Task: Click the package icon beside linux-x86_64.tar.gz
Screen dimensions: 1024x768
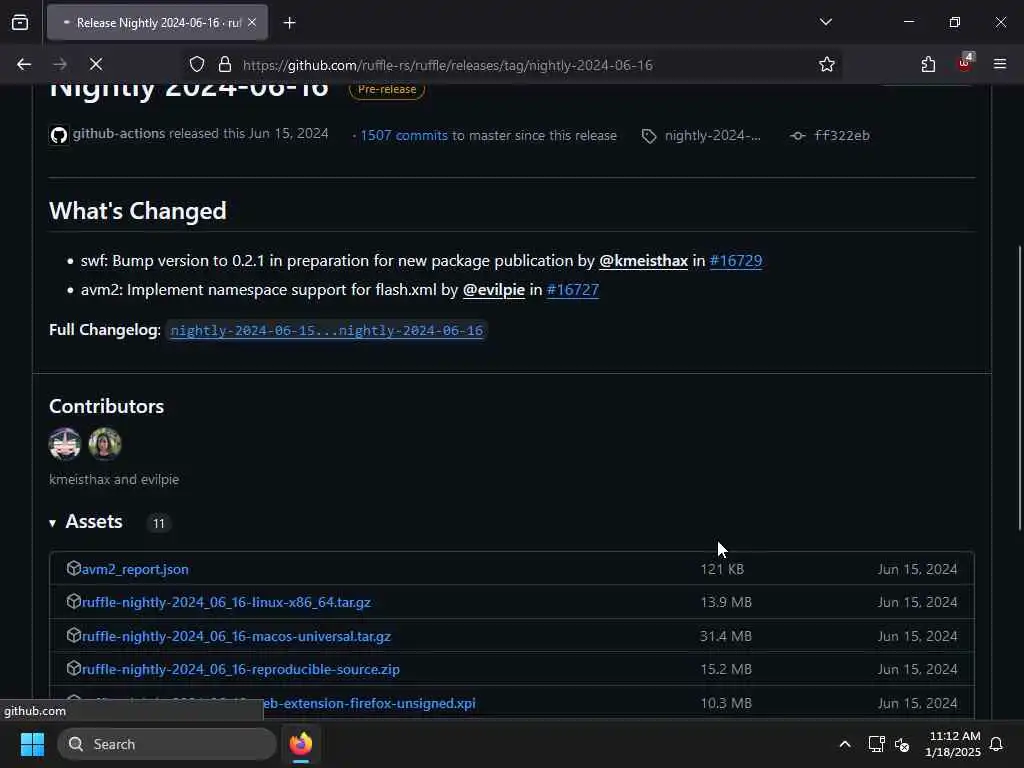Action: pos(73,601)
